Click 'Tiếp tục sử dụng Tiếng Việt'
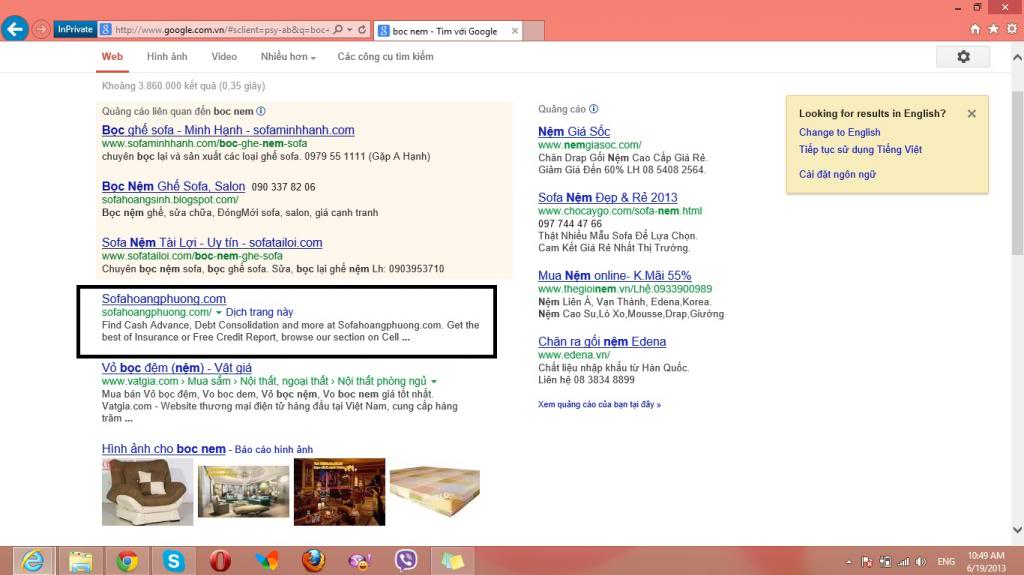The width and height of the screenshot is (1024, 575). 860,150
